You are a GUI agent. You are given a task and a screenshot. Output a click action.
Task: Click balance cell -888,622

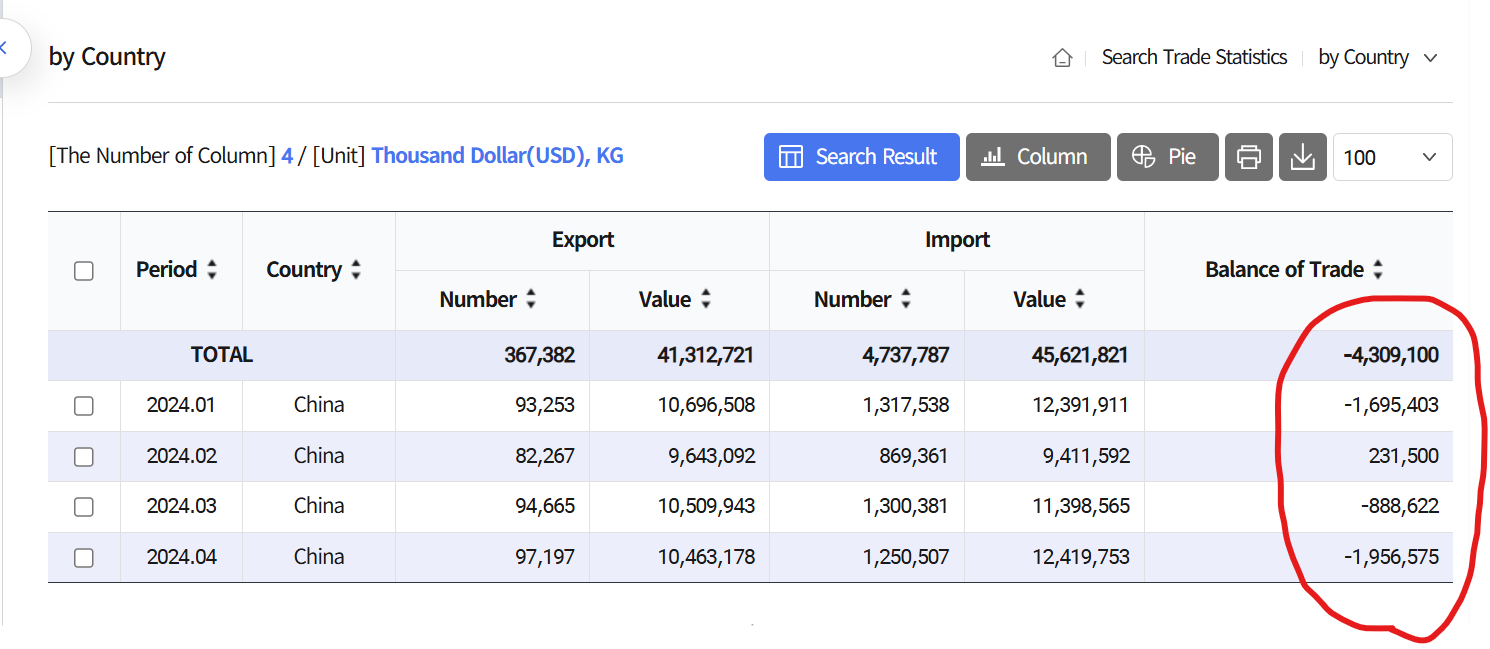tap(1400, 506)
